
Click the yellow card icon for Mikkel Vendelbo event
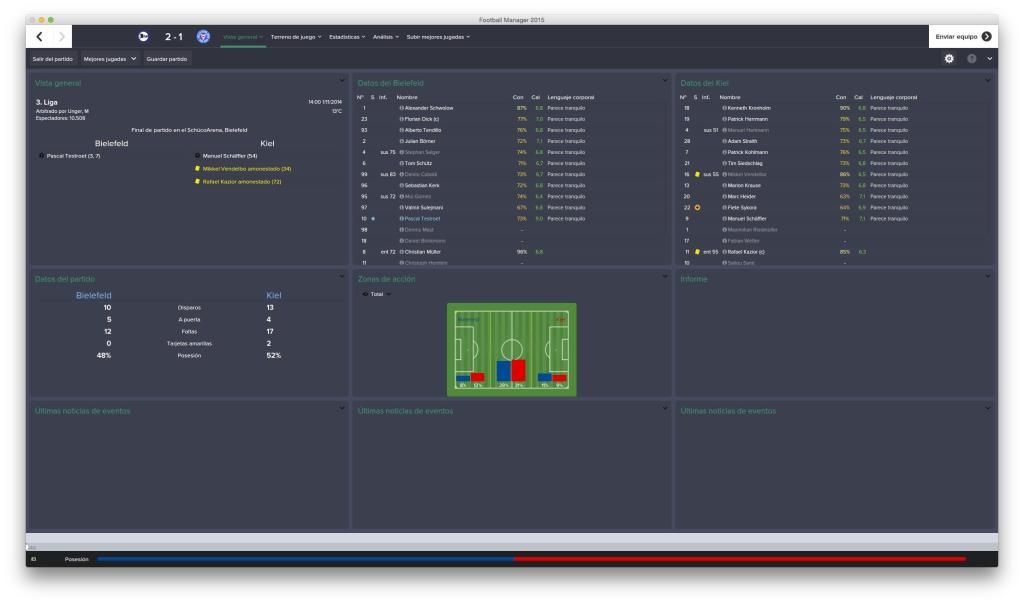pos(197,168)
